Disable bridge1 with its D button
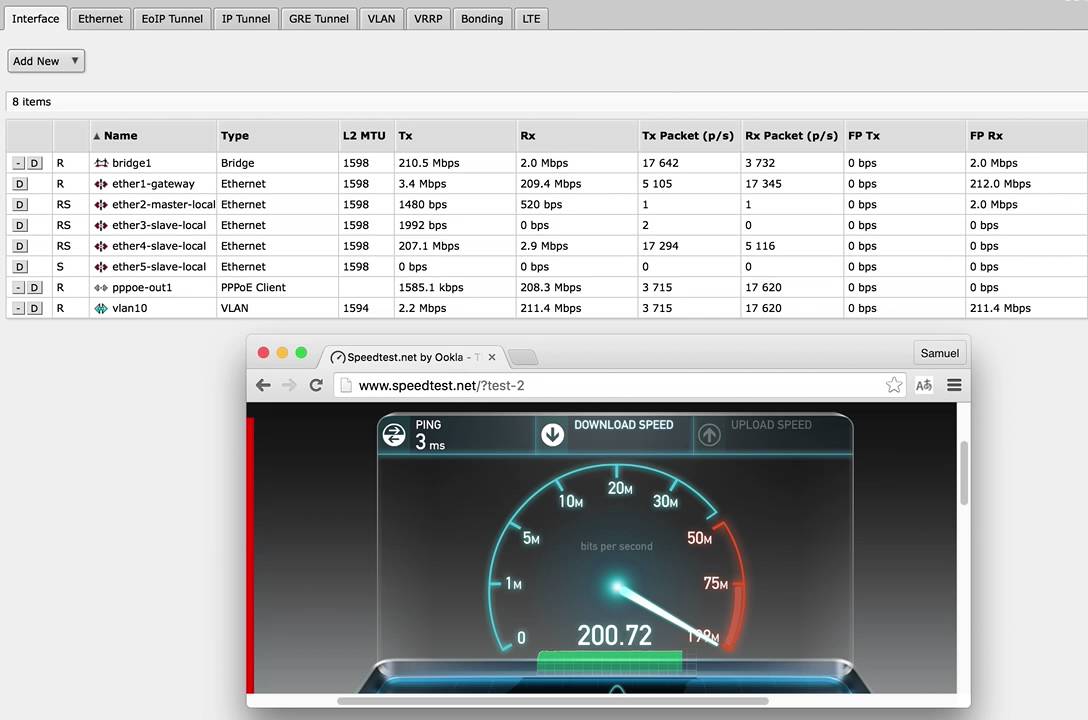 [34, 163]
